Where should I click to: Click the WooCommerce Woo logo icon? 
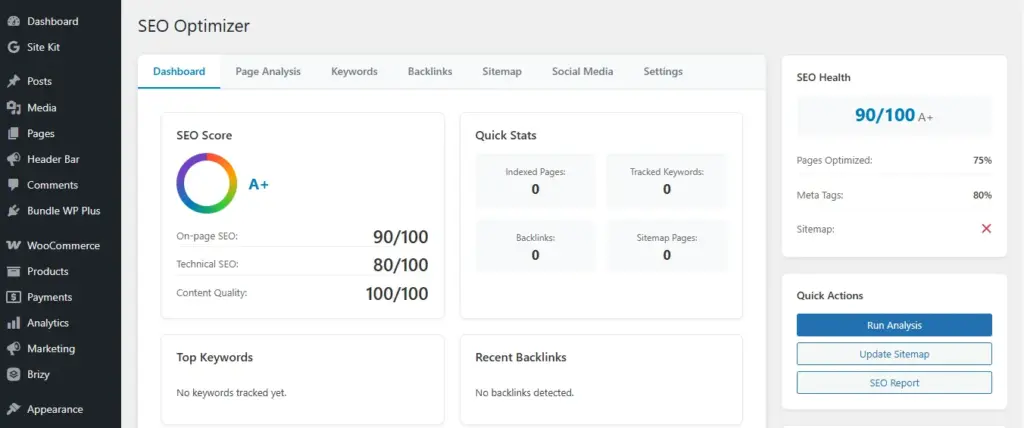coord(13,246)
